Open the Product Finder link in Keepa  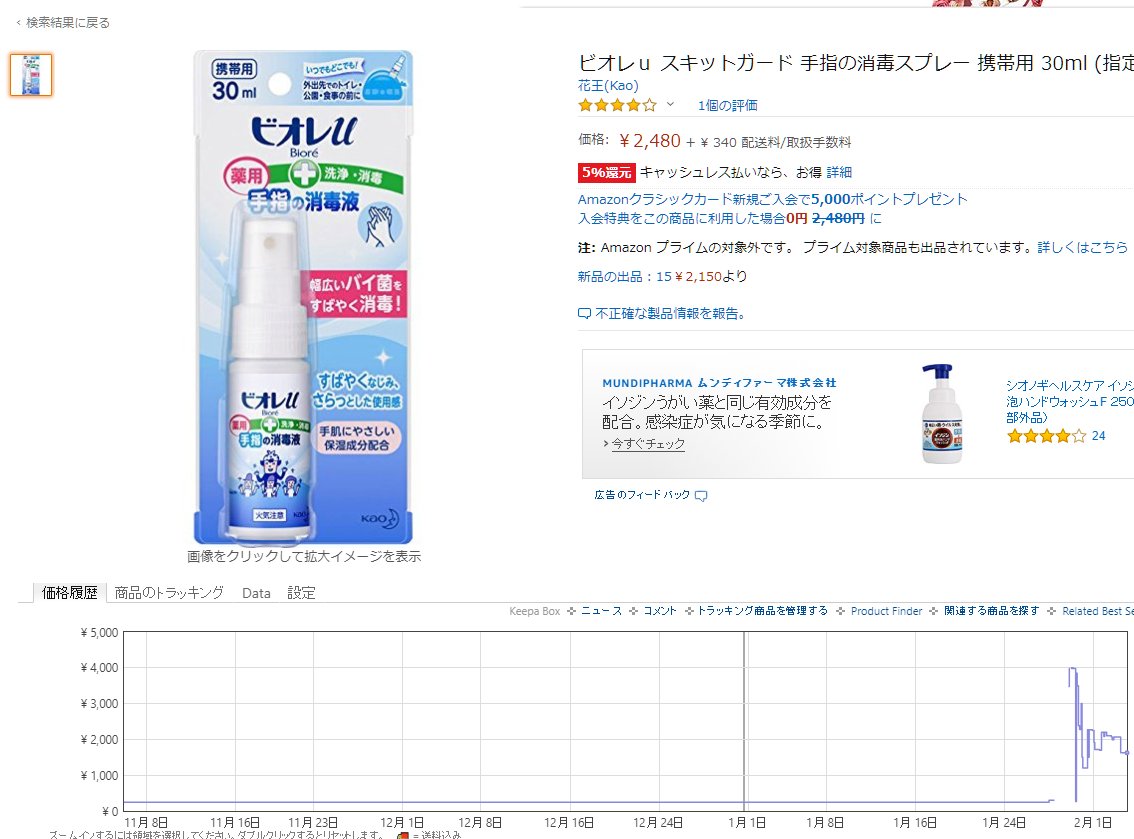click(886, 611)
